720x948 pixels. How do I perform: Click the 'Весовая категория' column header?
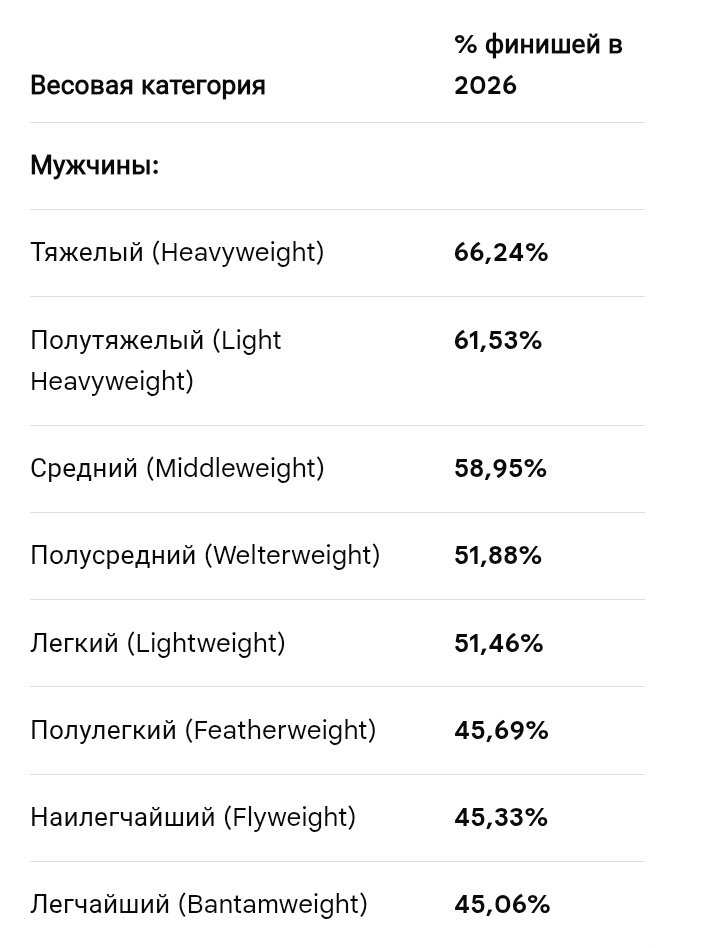148,85
